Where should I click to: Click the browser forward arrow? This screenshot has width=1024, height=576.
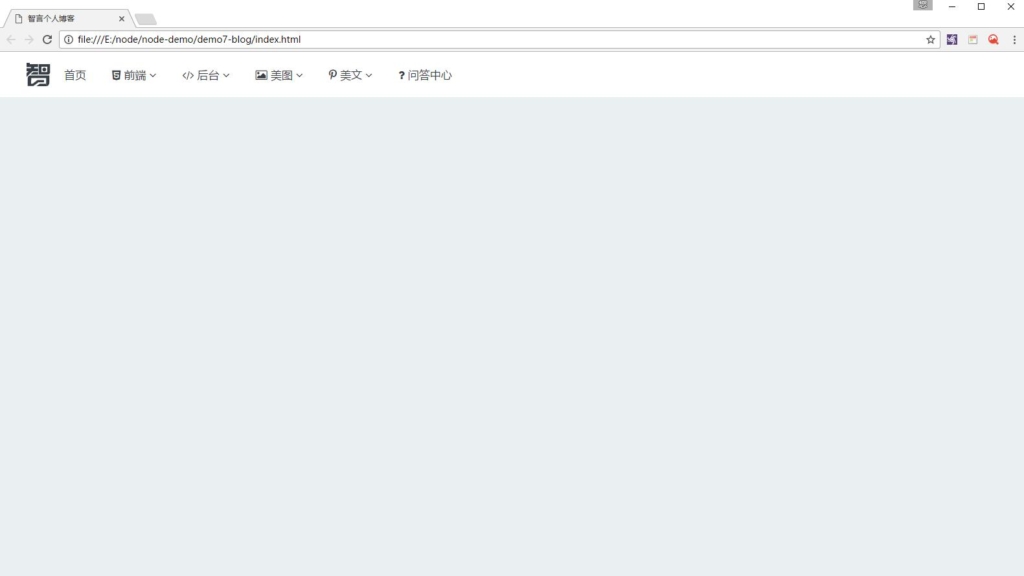(29, 39)
